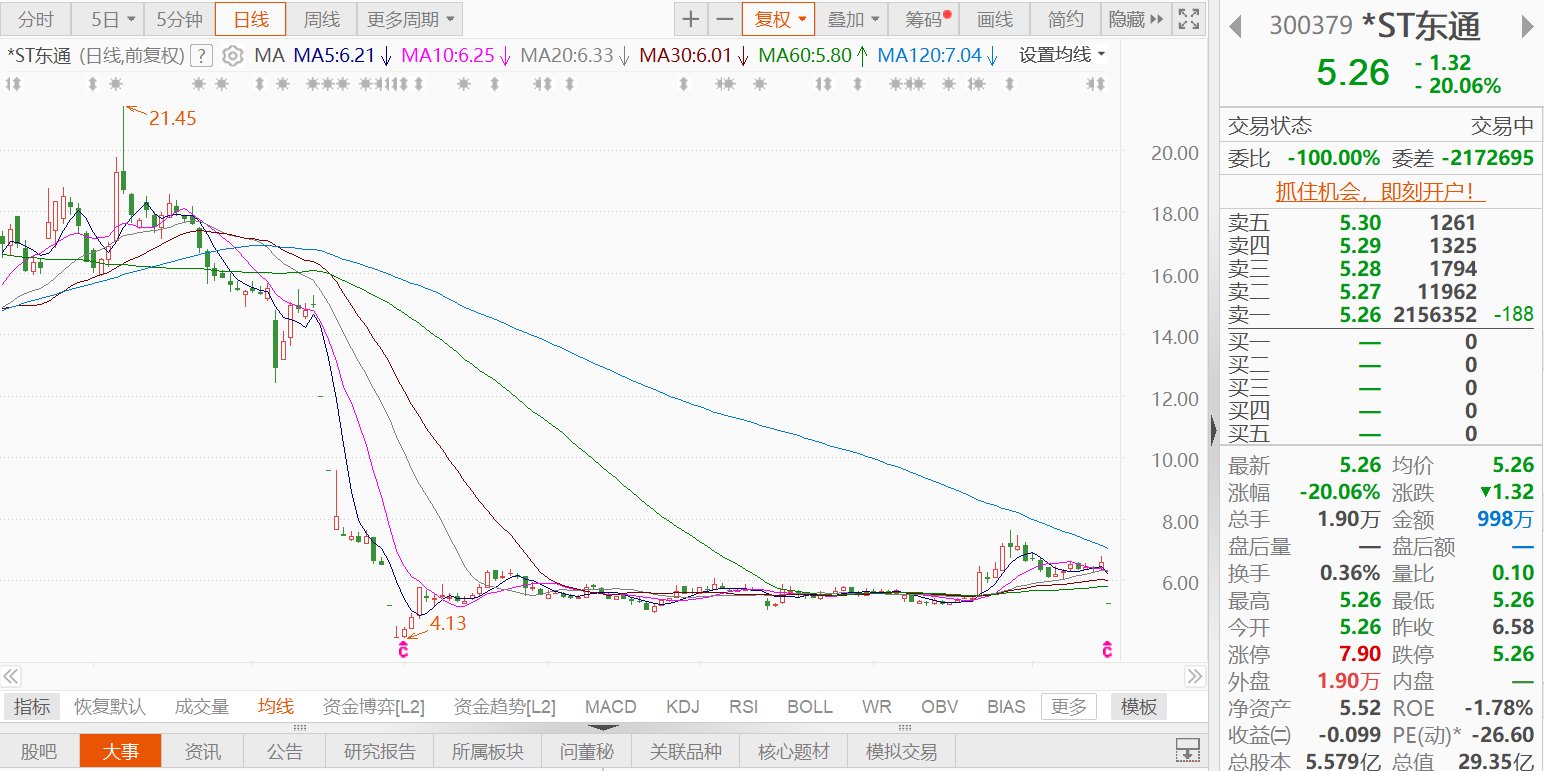
Task: Click the zoom in plus icon
Action: [691, 19]
